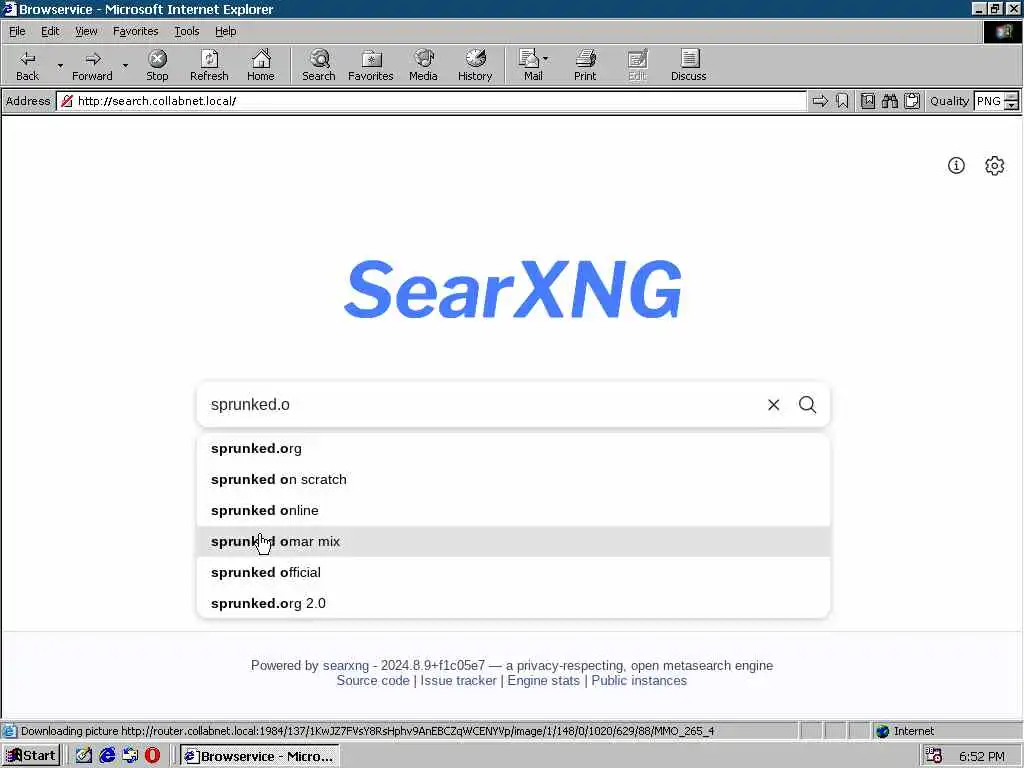Viewport: 1024px width, 768px height.
Task: Open the Issue tracker link
Action: pyautogui.click(x=458, y=680)
